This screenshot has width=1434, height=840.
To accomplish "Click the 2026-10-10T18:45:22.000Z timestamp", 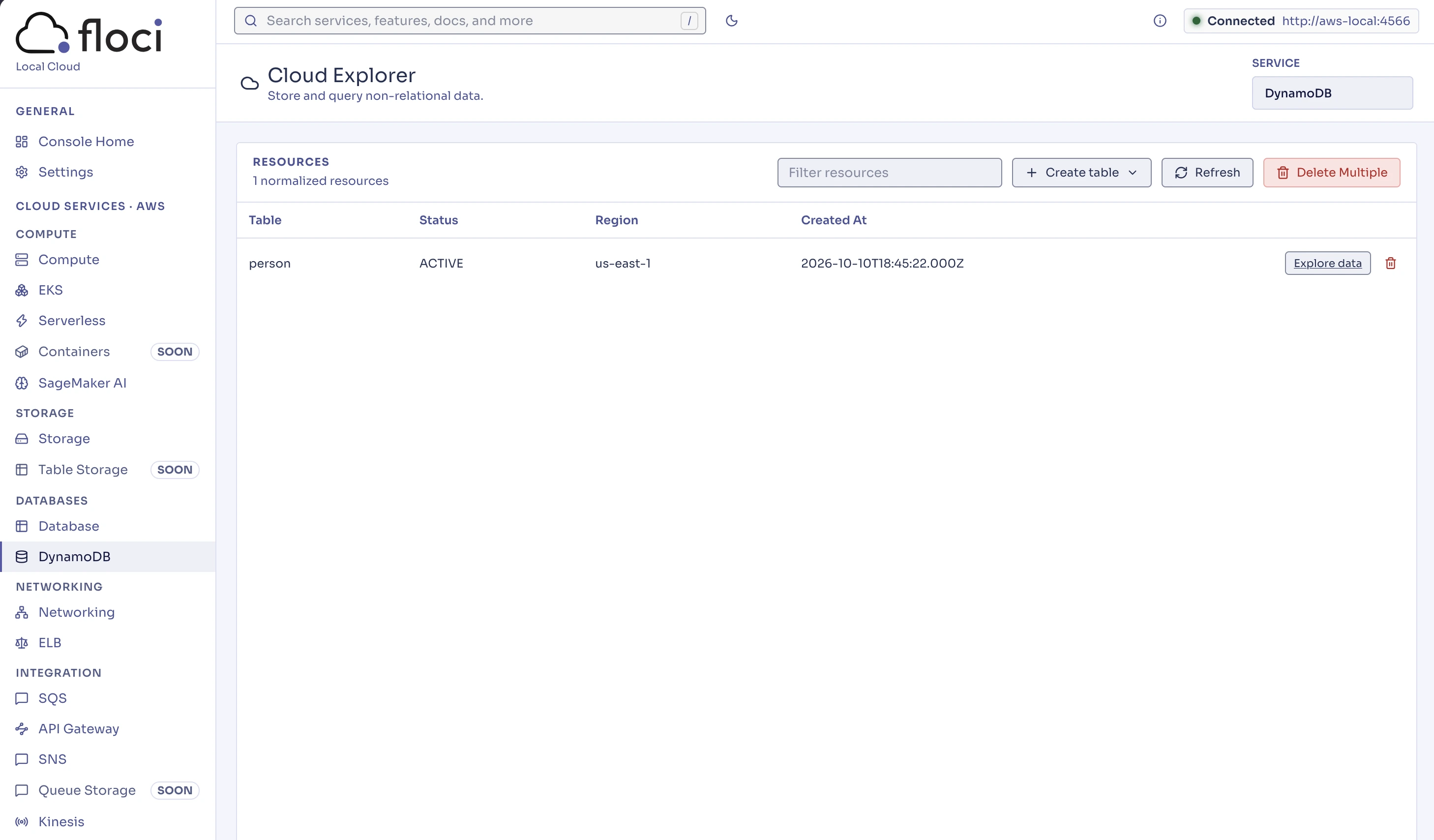I will (x=883, y=264).
